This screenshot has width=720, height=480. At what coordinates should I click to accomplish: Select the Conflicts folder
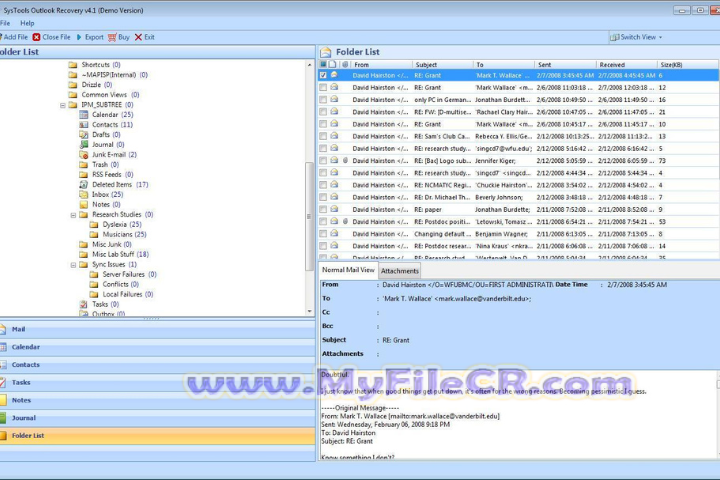[x=114, y=284]
